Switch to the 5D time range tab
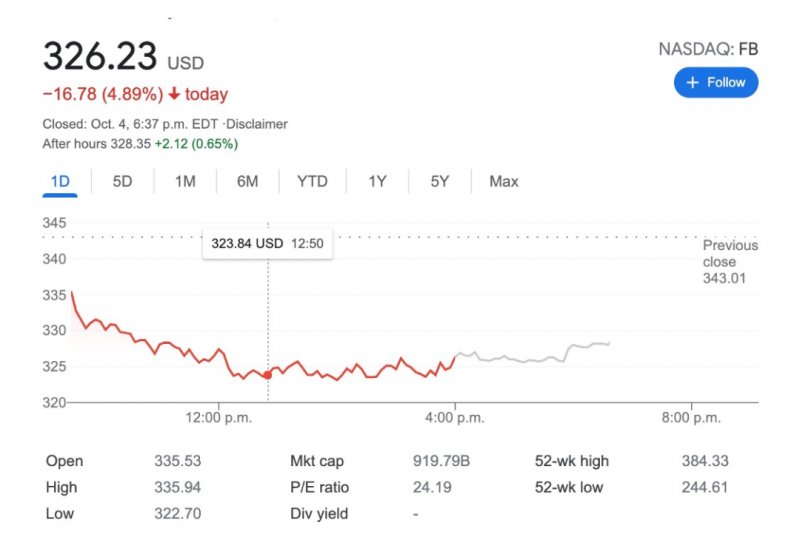 pyautogui.click(x=122, y=182)
